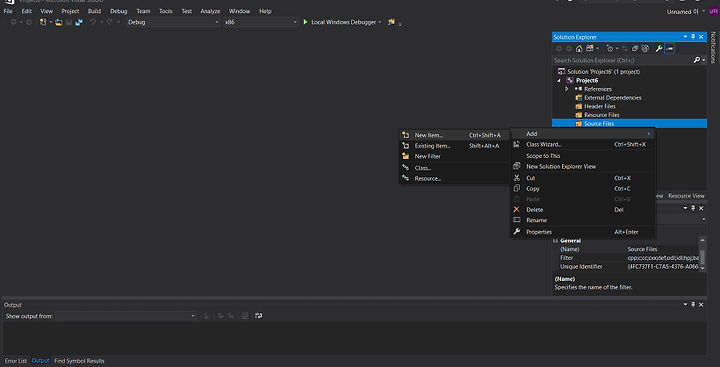
Task: Click the green Start debugging play icon
Action: (x=305, y=22)
